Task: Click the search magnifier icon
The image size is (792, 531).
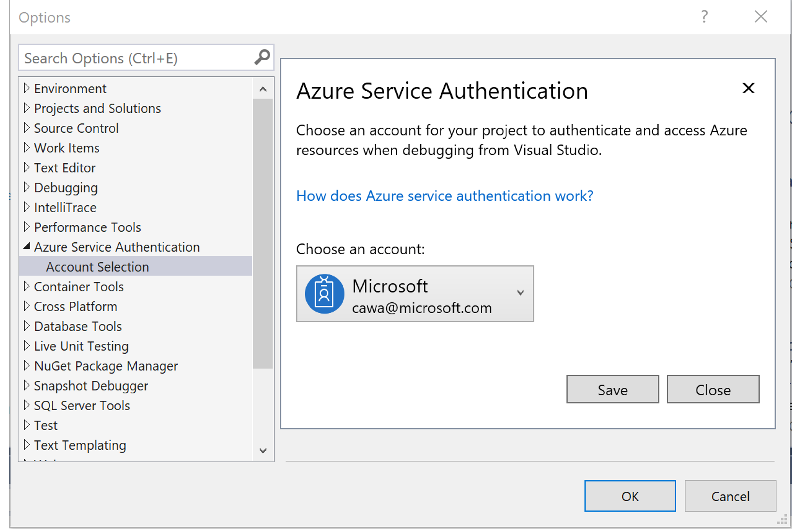Action: click(262, 58)
